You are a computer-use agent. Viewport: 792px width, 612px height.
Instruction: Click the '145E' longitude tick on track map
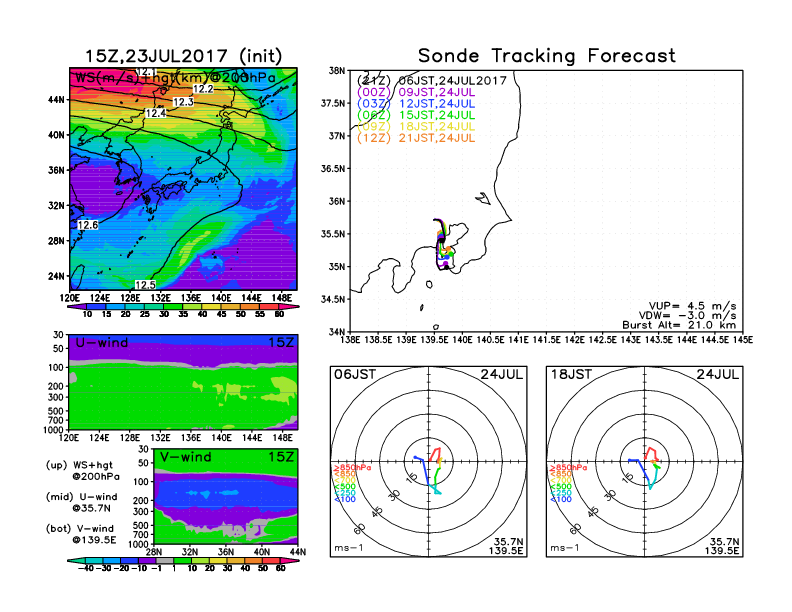tap(742, 340)
